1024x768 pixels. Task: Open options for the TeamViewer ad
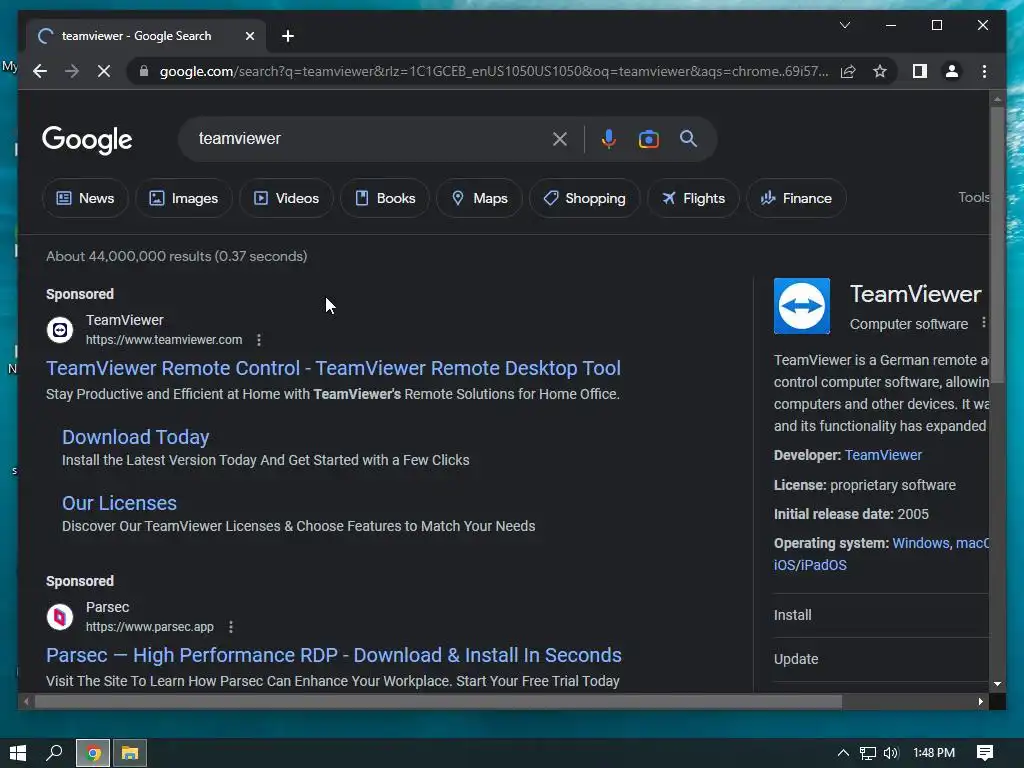259,340
